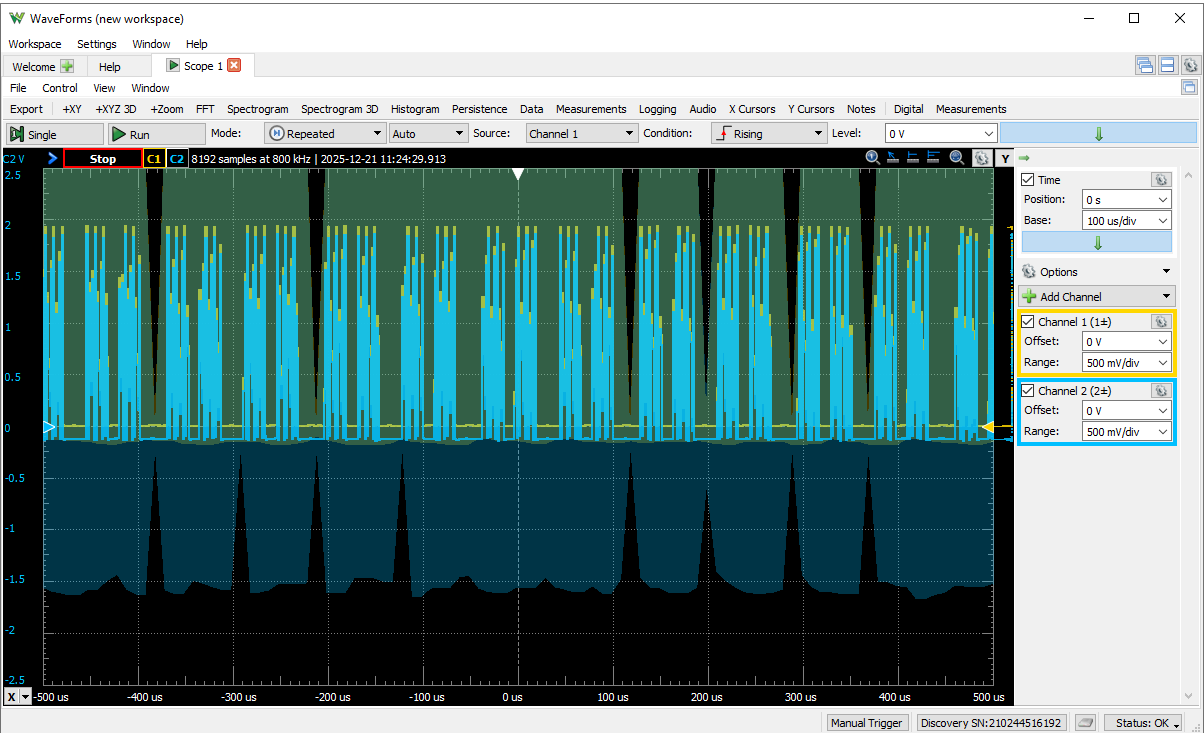Click the Time panel gear icon
Viewport: 1204px width, 733px height.
(x=1160, y=180)
